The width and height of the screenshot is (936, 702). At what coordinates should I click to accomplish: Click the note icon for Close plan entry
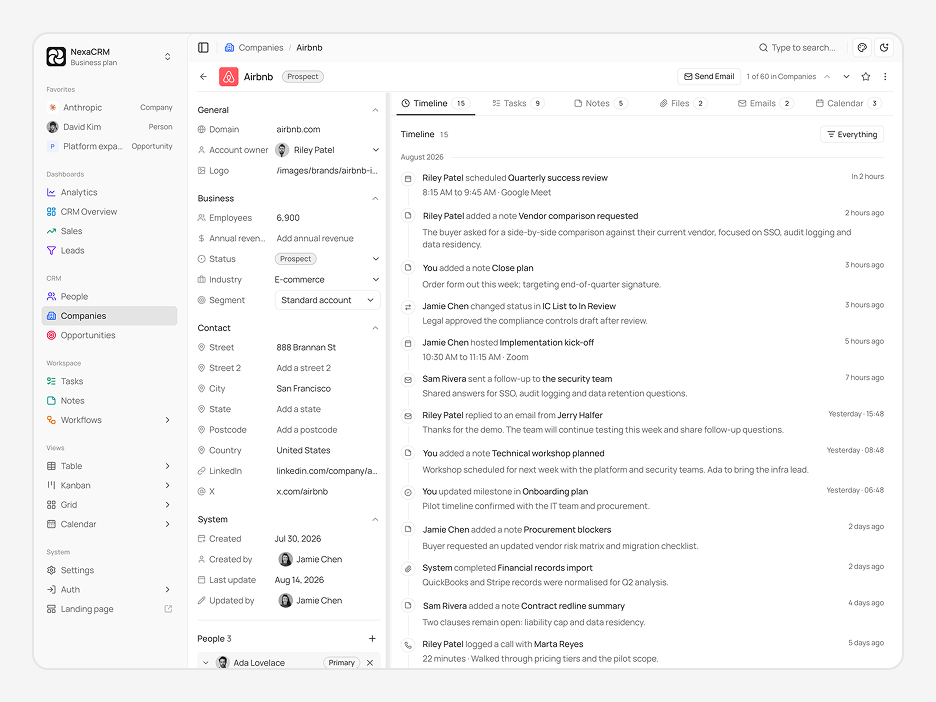click(x=408, y=267)
